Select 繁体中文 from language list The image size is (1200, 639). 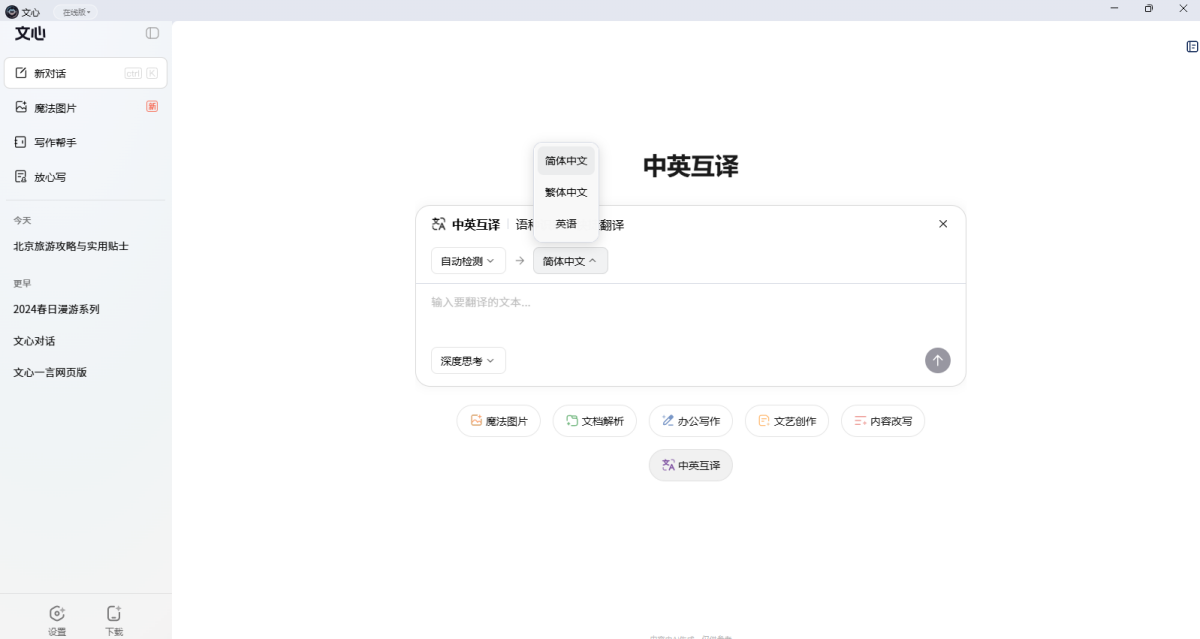click(566, 192)
